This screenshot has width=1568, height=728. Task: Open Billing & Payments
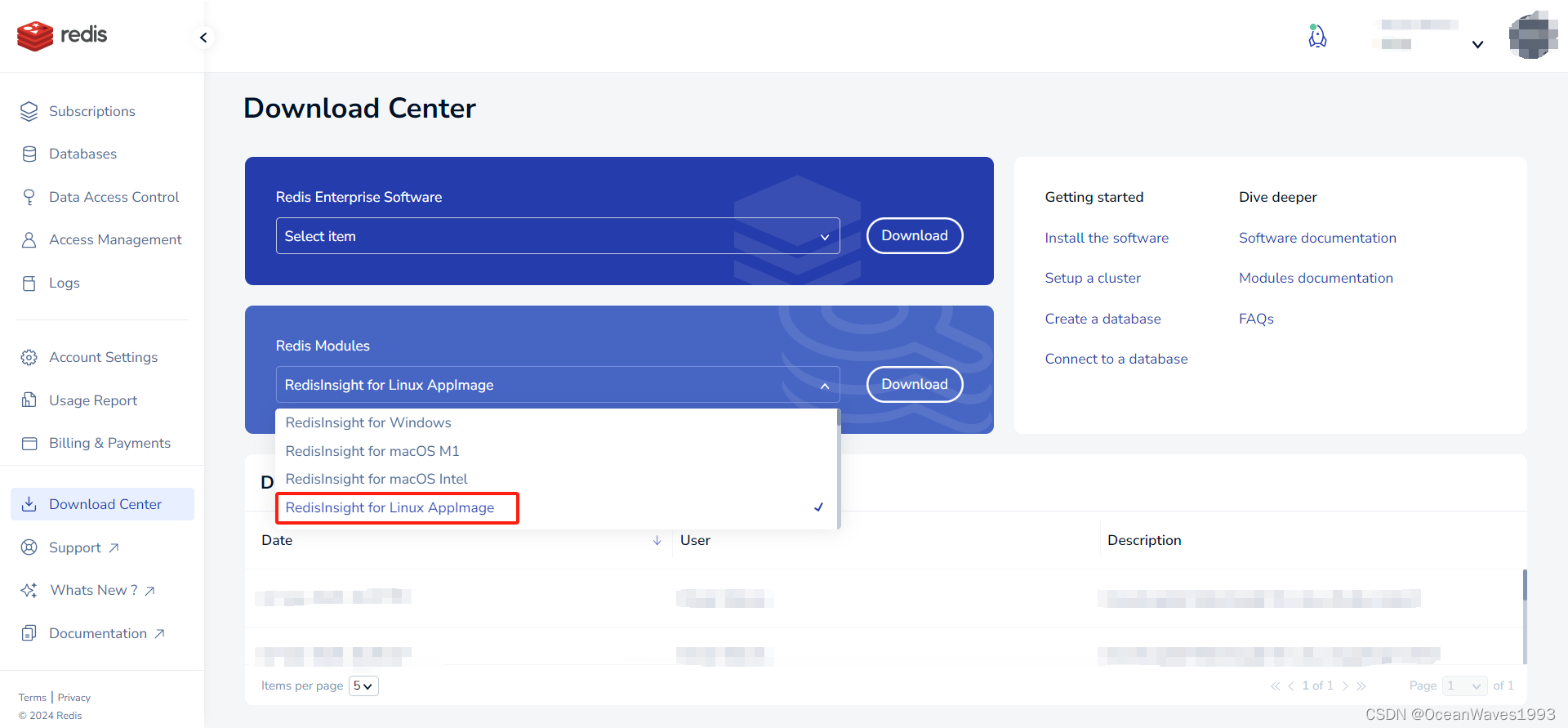pyautogui.click(x=109, y=443)
